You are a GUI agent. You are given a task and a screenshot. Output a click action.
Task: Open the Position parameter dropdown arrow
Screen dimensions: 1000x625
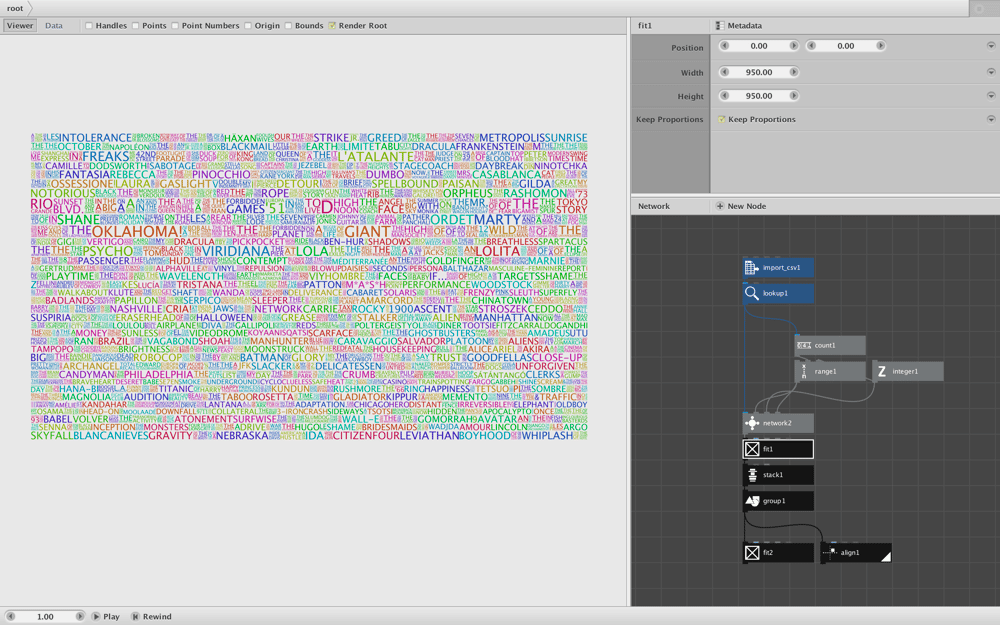click(990, 46)
